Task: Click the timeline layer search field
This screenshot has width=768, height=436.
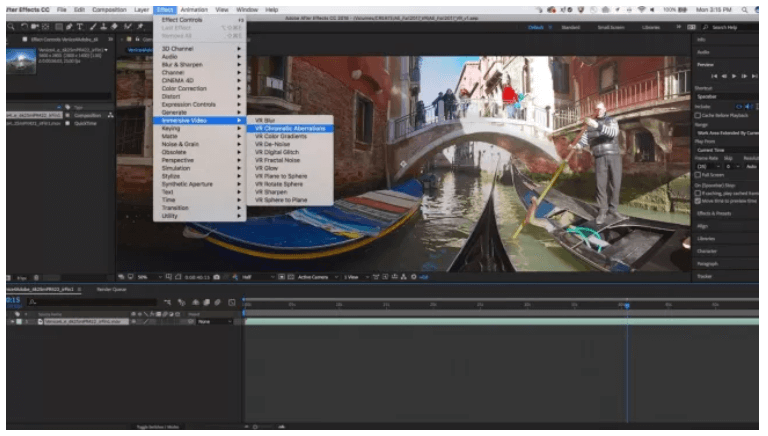Action: point(92,302)
